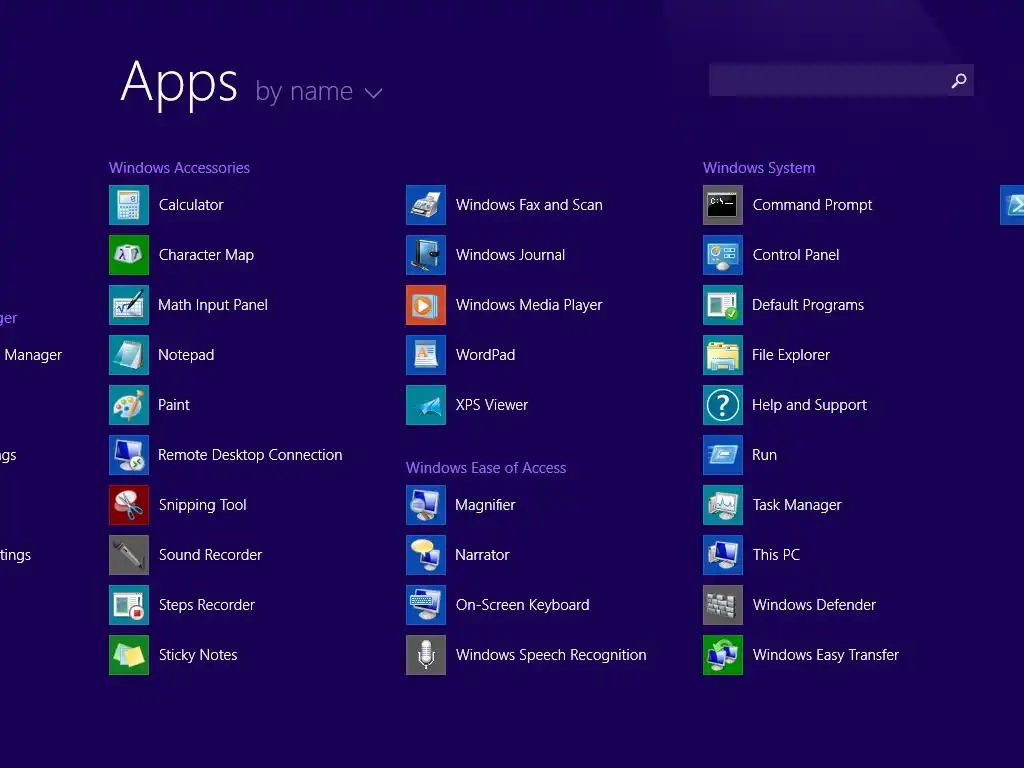Open the Windows Fax and Scan icon
This screenshot has height=768, width=1024.
[426, 205]
